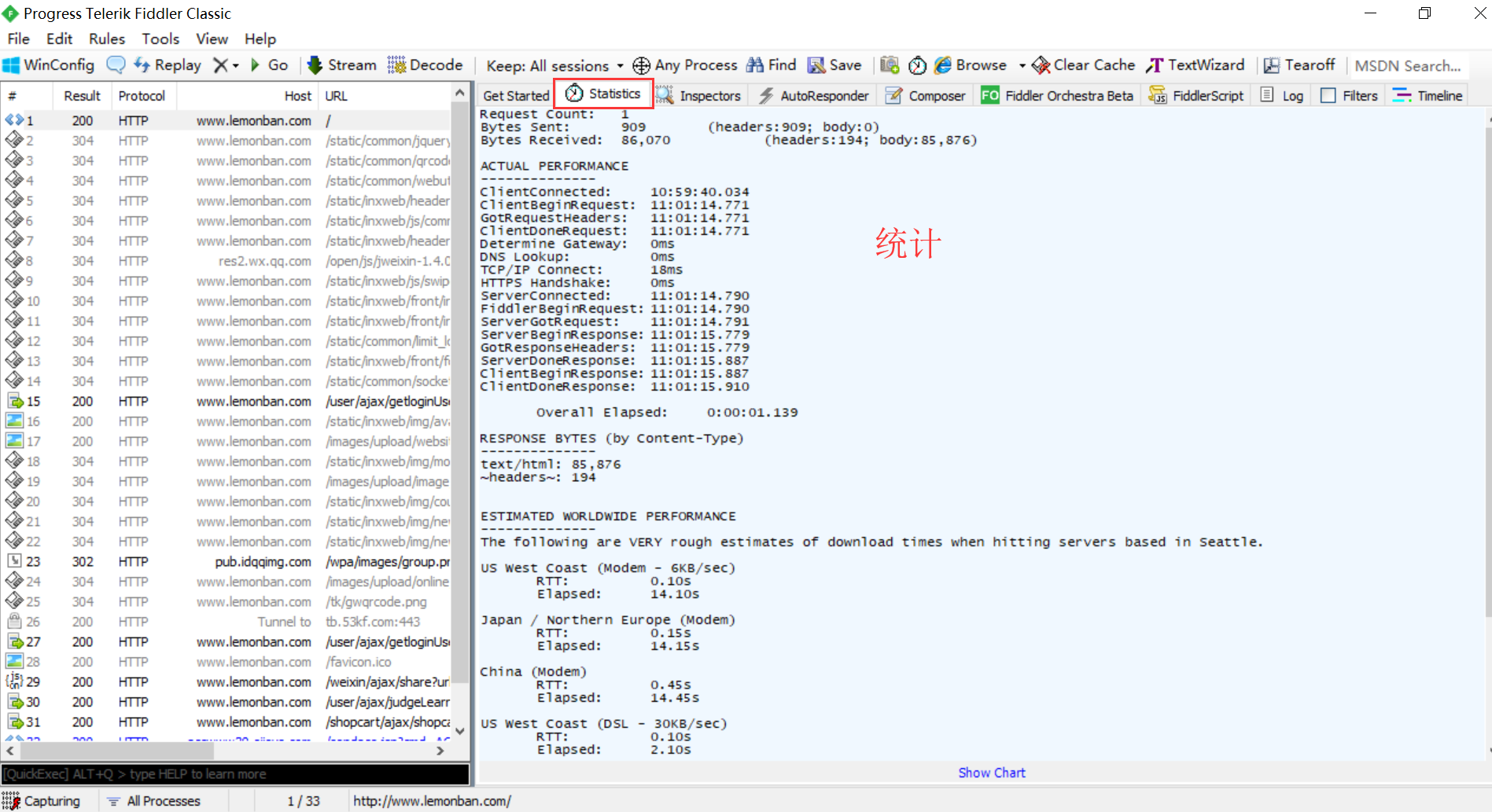1492x812 pixels.
Task: Click the MSDN Search field
Action: 1408,66
